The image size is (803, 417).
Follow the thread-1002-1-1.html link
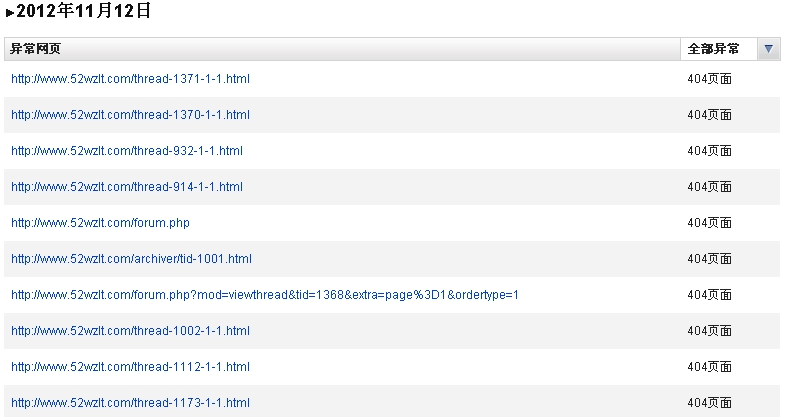130,331
